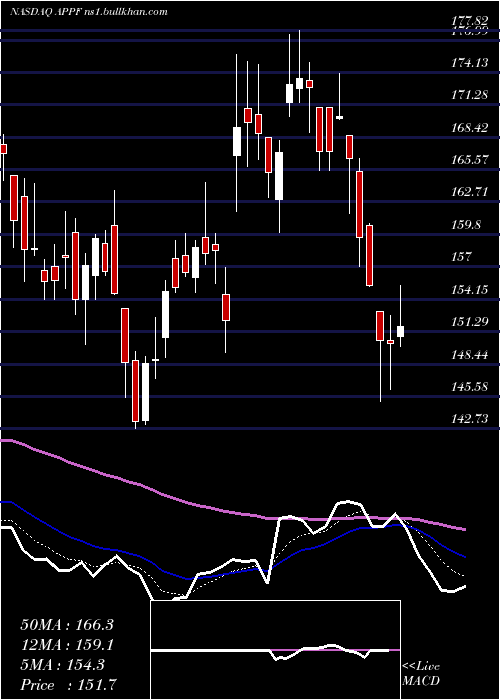
Task: Click the 142.73 price axis label
Action: click(x=469, y=419)
